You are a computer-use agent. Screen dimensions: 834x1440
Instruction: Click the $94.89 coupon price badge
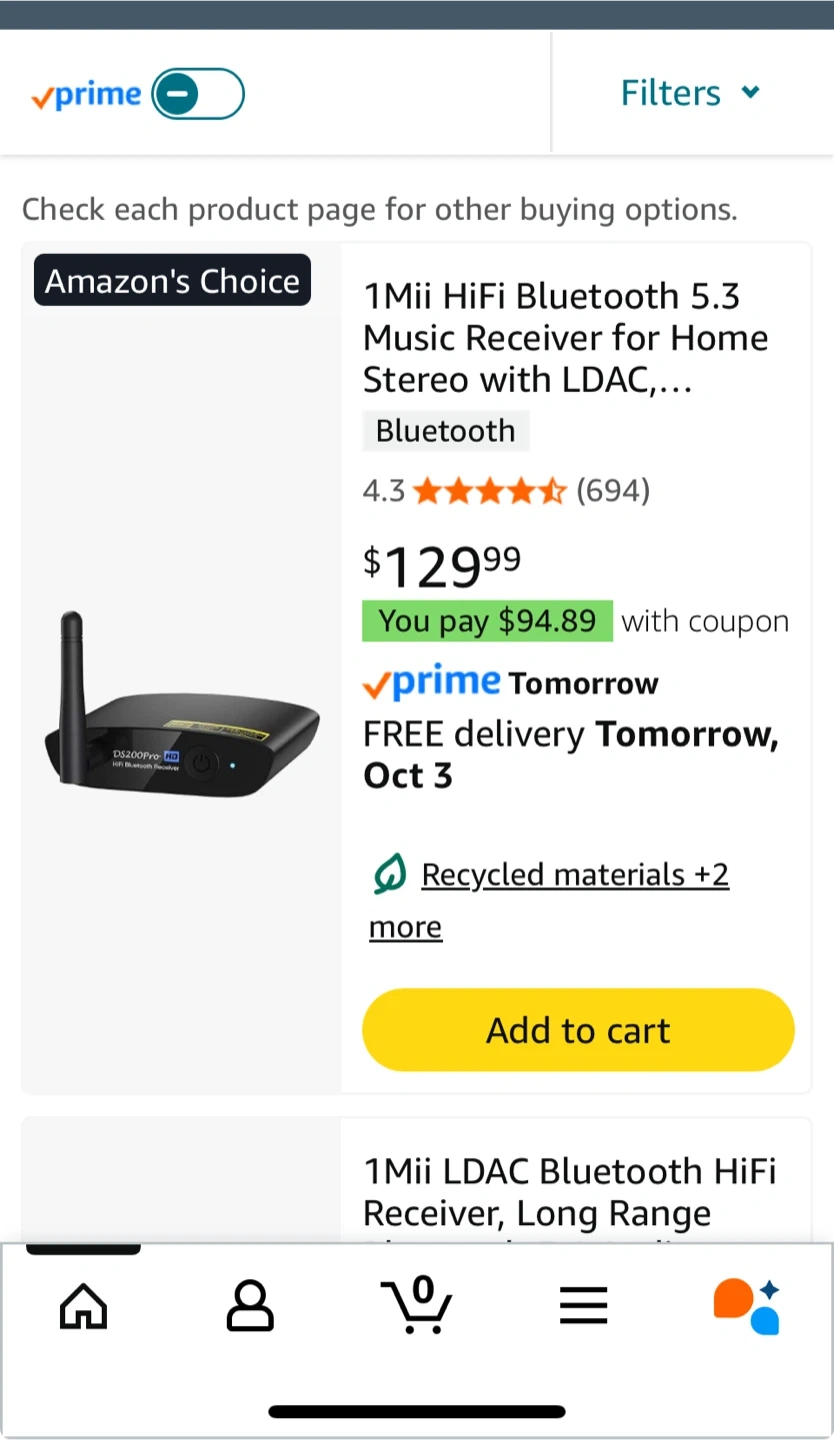tap(487, 621)
